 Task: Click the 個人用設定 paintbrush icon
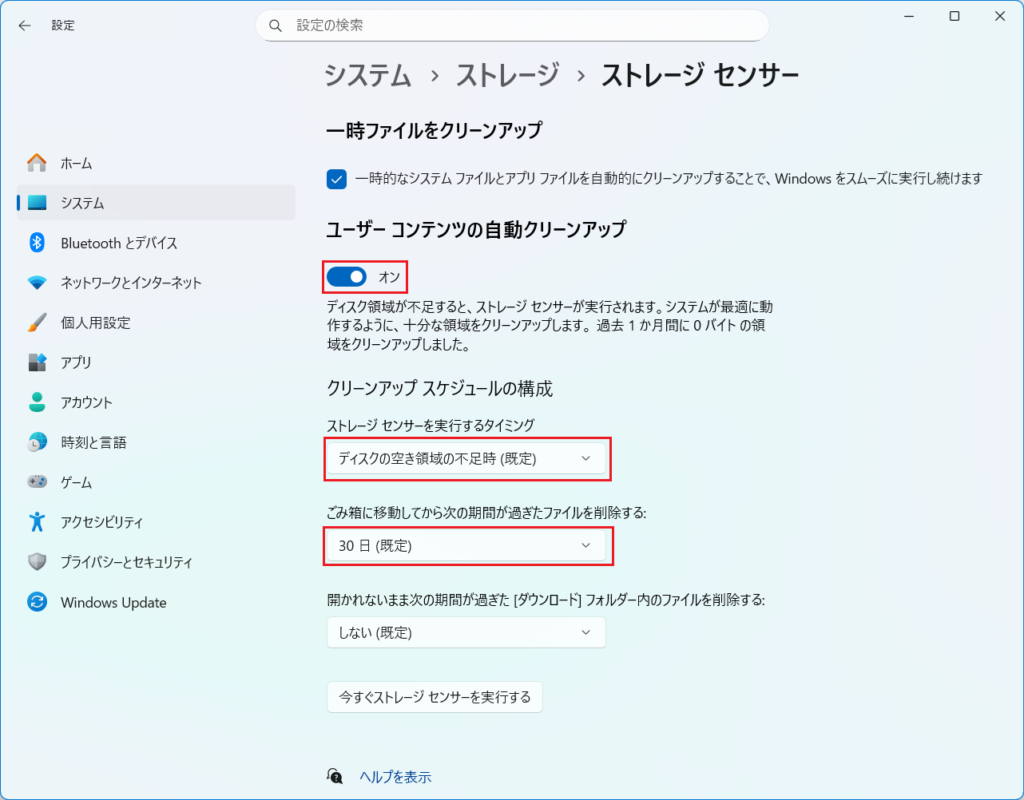click(x=37, y=323)
